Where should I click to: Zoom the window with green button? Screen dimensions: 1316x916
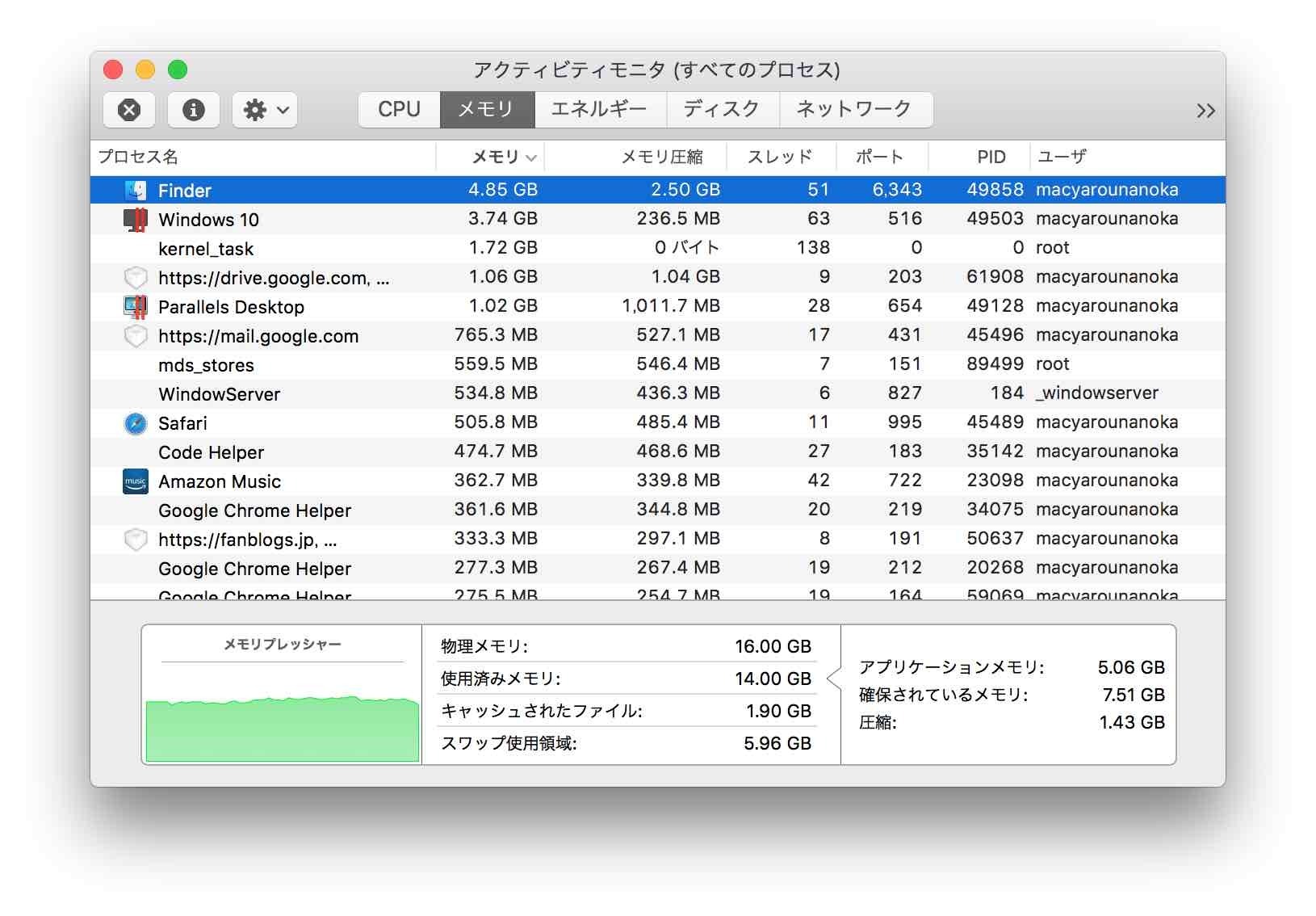tap(178, 70)
